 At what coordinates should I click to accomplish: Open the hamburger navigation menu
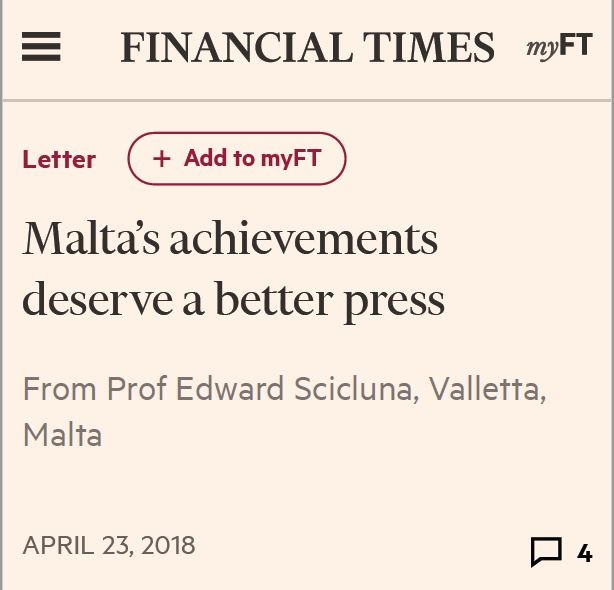[x=41, y=47]
